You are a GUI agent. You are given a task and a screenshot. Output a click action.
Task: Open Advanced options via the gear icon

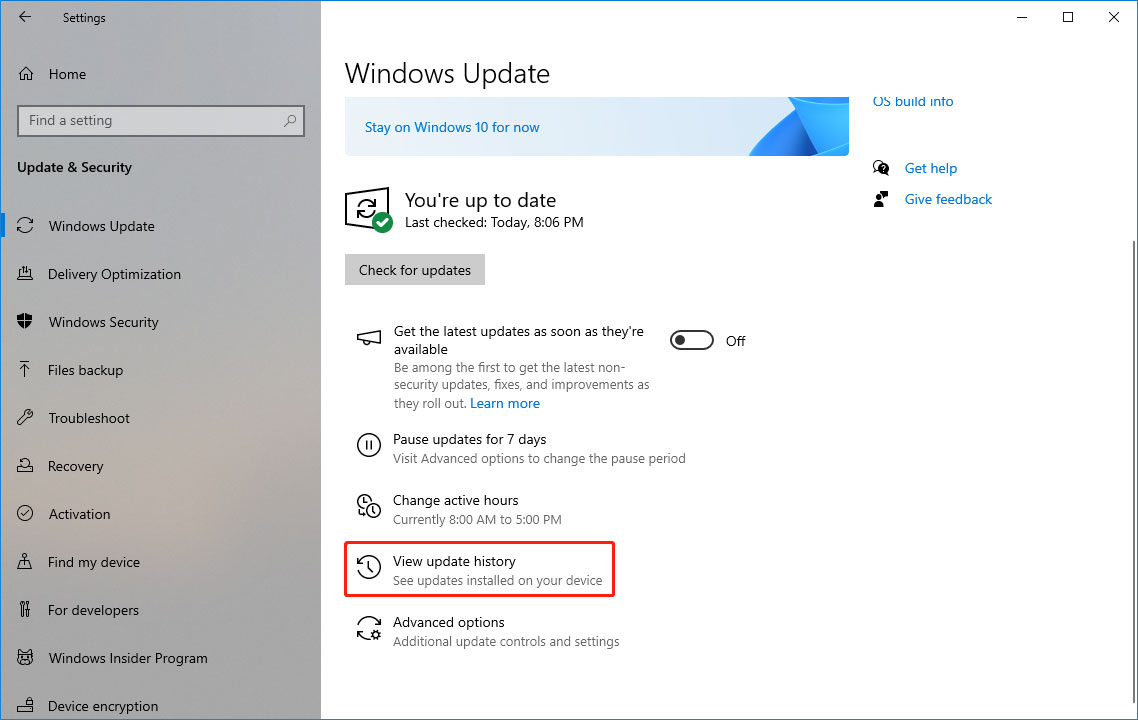click(x=368, y=628)
